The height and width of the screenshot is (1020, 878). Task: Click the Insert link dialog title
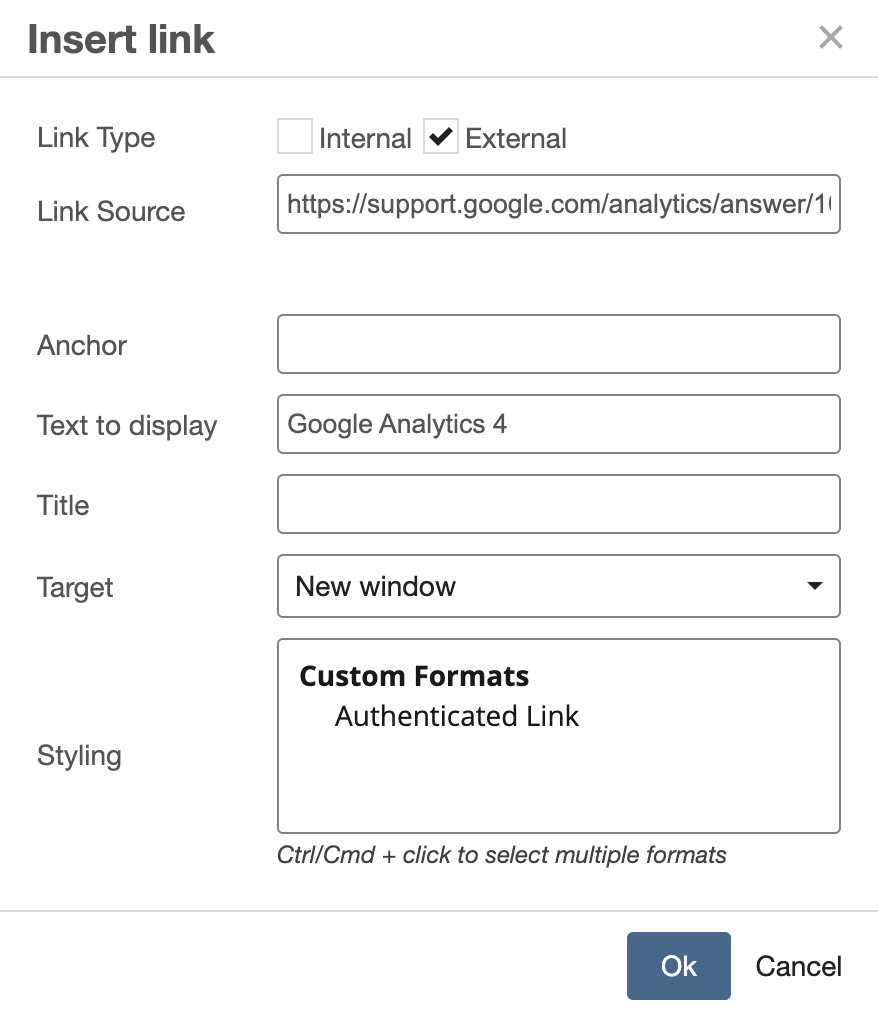(122, 38)
